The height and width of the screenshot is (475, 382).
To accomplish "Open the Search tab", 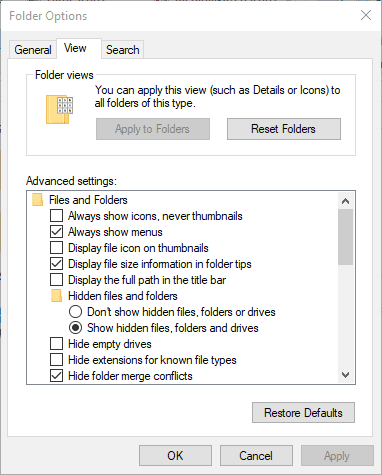I will (x=122, y=50).
